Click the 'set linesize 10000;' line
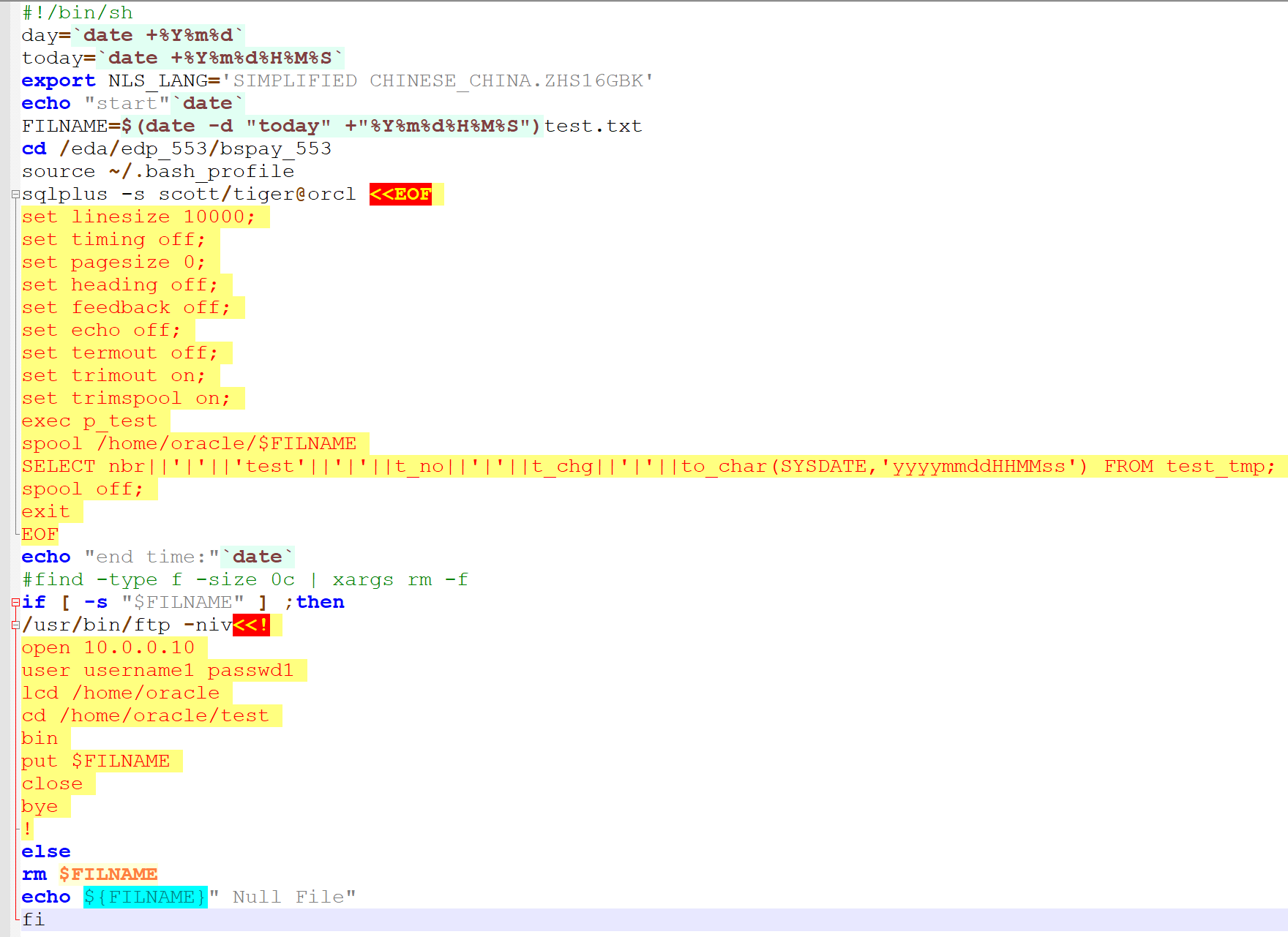Image resolution: width=1288 pixels, height=937 pixels. tap(138, 217)
